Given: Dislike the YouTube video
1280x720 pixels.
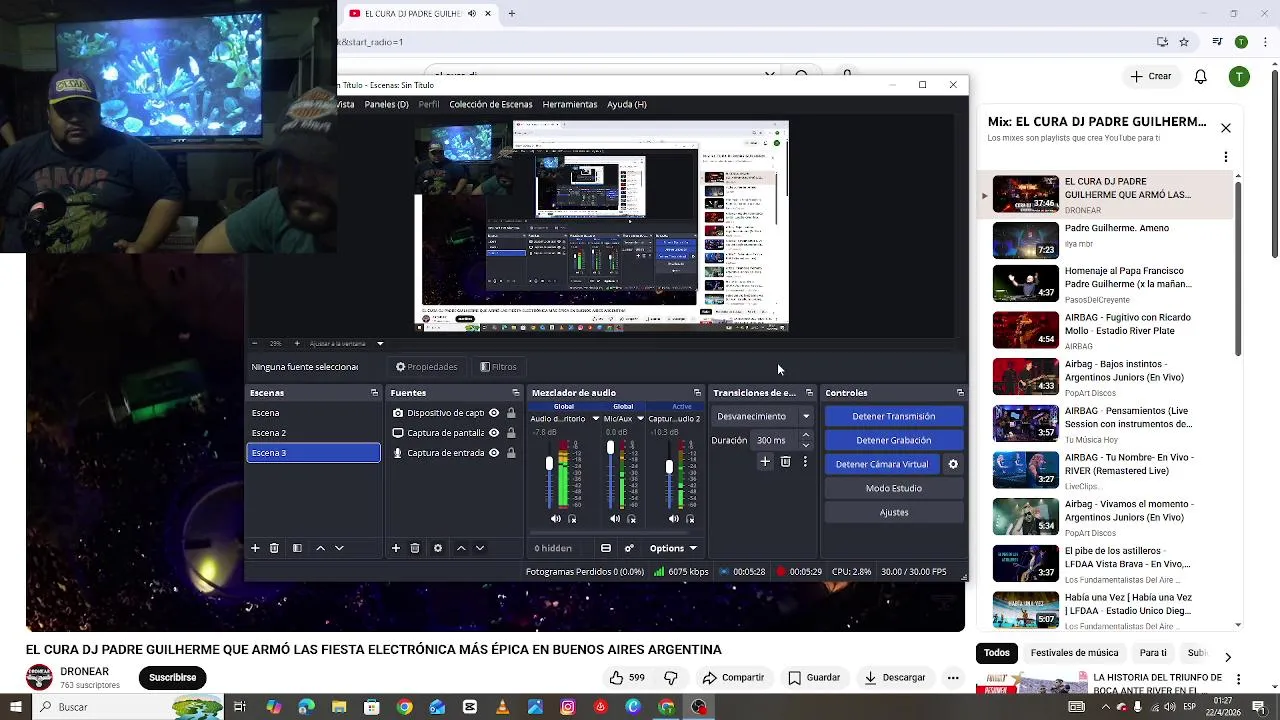Looking at the screenshot, I should point(671,677).
